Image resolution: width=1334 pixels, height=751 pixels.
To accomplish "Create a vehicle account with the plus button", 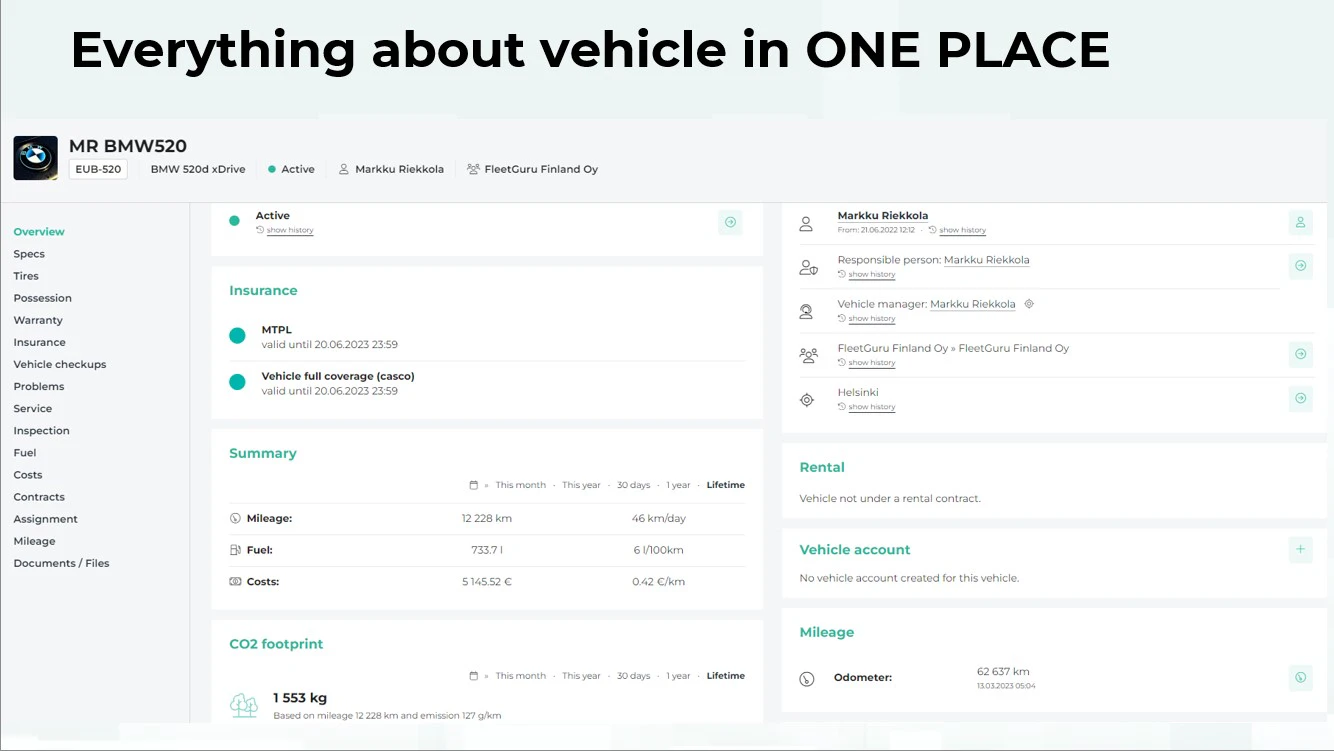I will 1300,549.
